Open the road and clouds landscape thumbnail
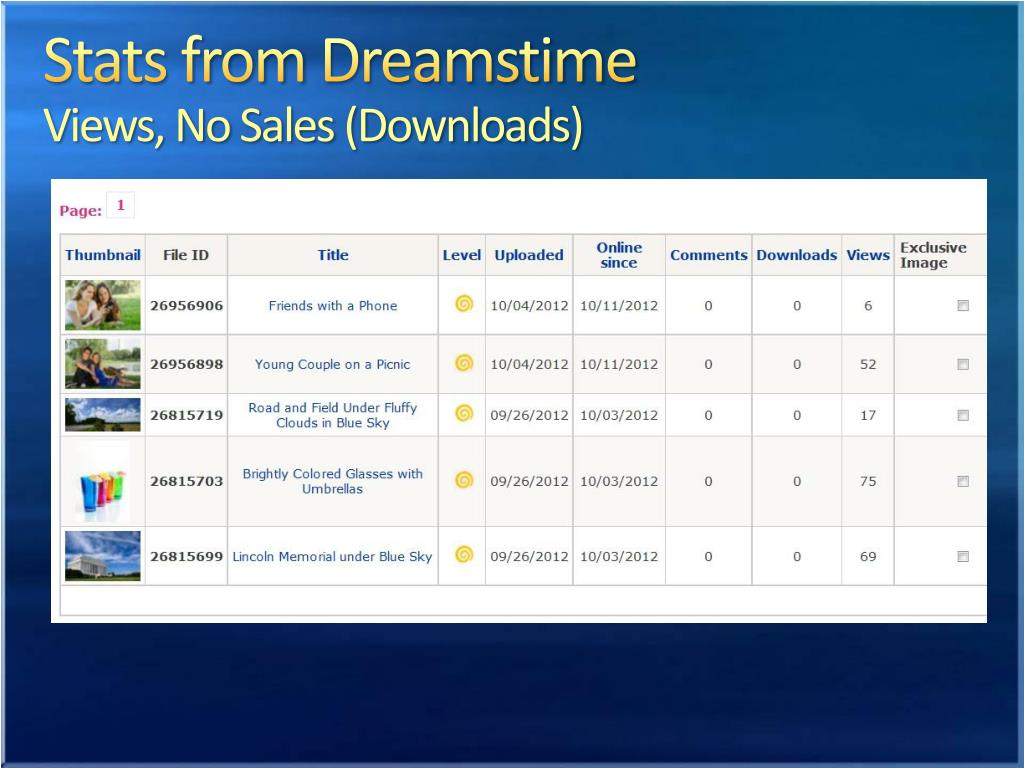 point(103,415)
